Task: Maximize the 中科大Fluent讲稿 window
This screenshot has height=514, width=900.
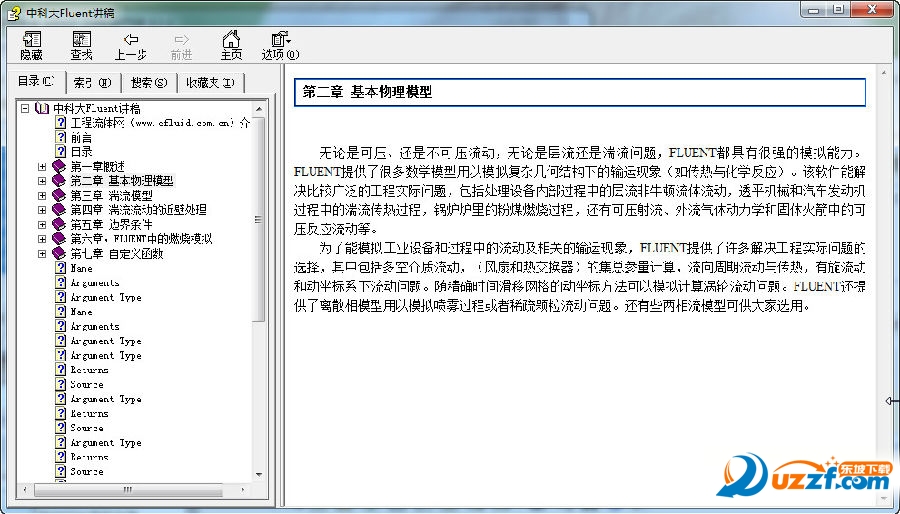Action: [x=839, y=9]
